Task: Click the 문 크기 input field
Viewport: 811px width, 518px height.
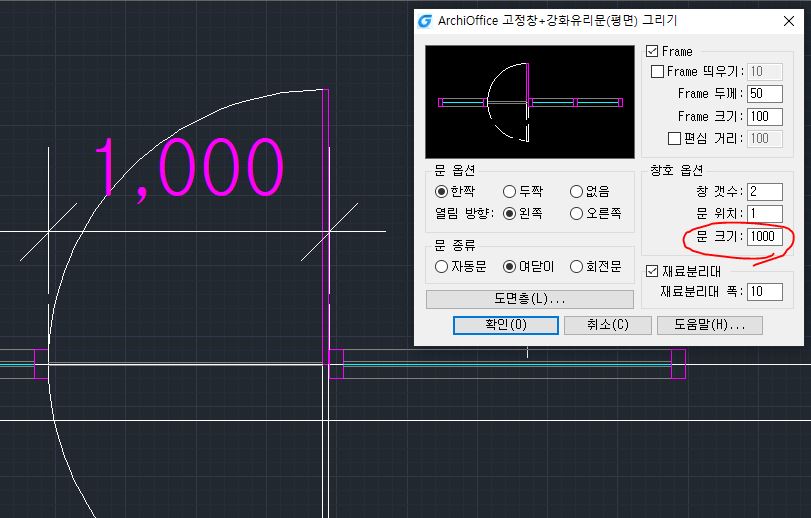Action: coord(764,236)
